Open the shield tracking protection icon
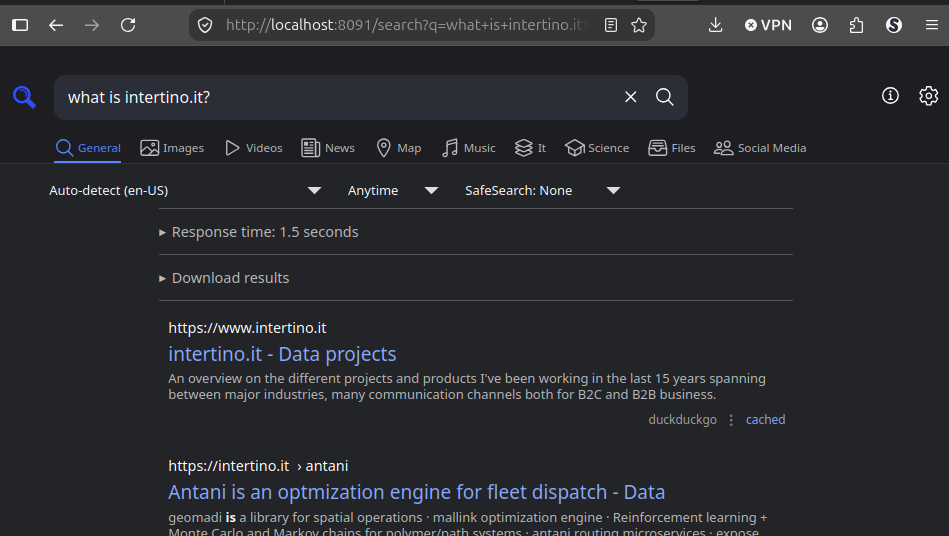The image size is (949, 536). coord(205,25)
